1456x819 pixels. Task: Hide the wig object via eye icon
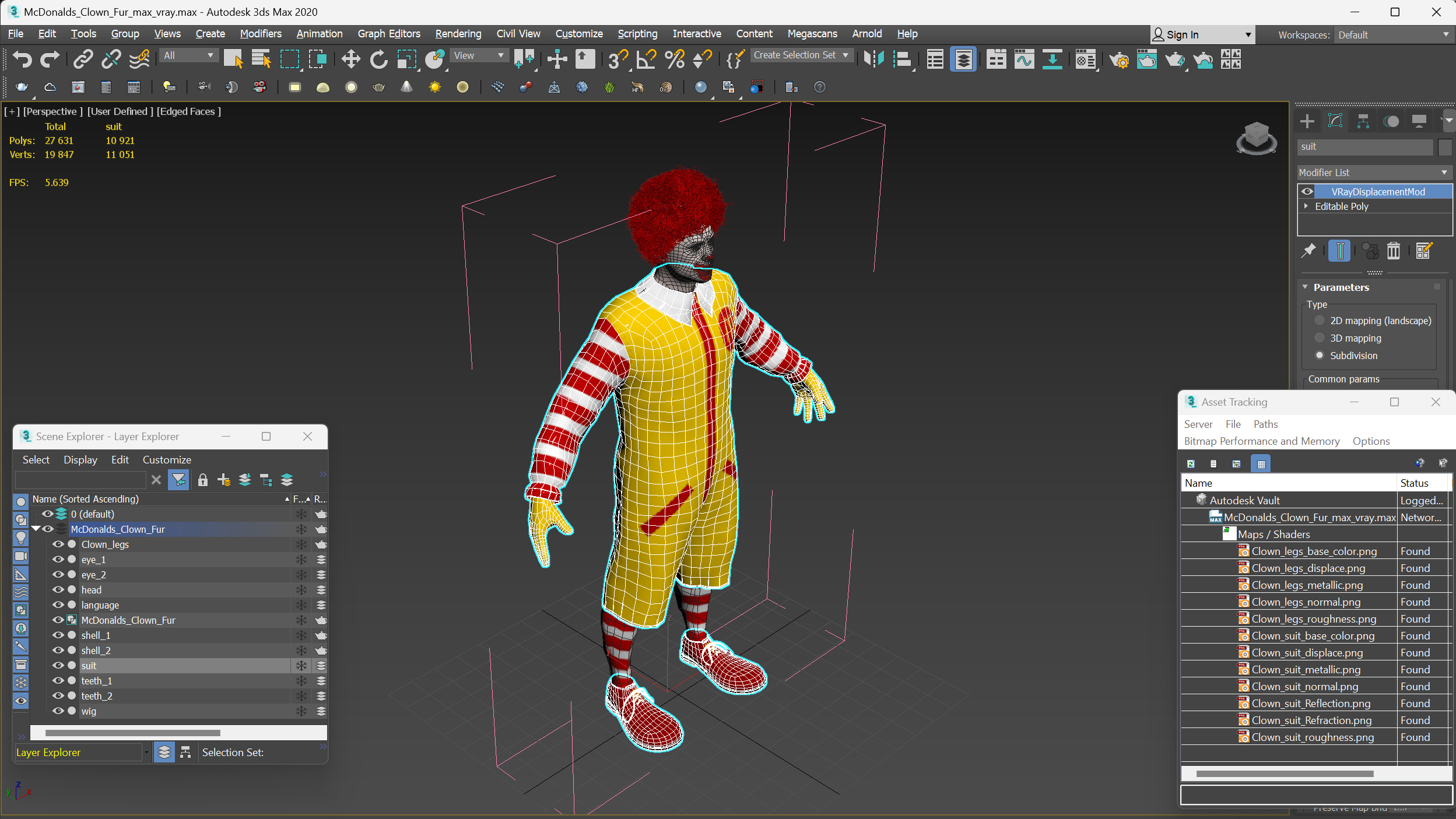(x=58, y=711)
